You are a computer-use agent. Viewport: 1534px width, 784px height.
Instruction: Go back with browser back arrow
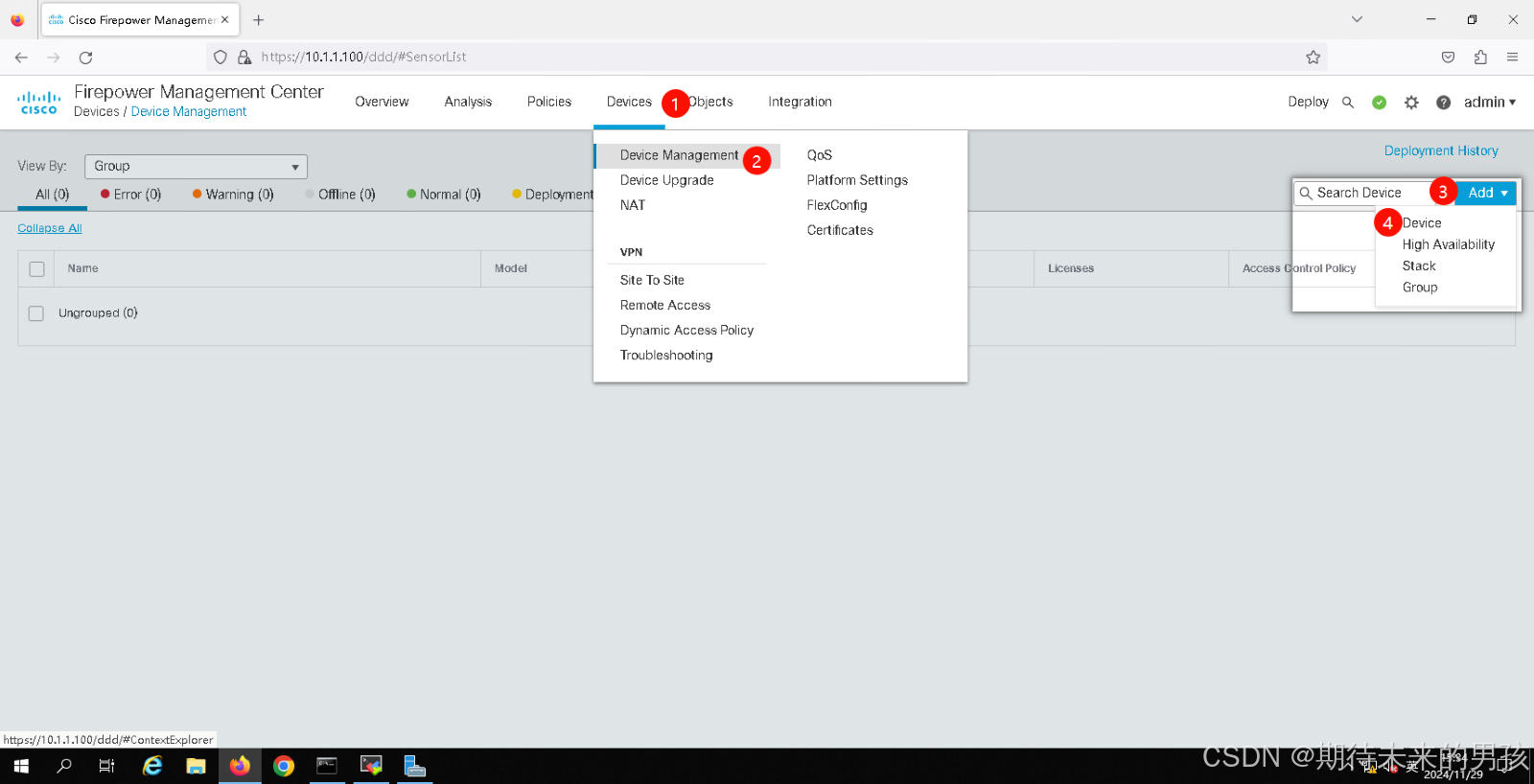(x=21, y=58)
